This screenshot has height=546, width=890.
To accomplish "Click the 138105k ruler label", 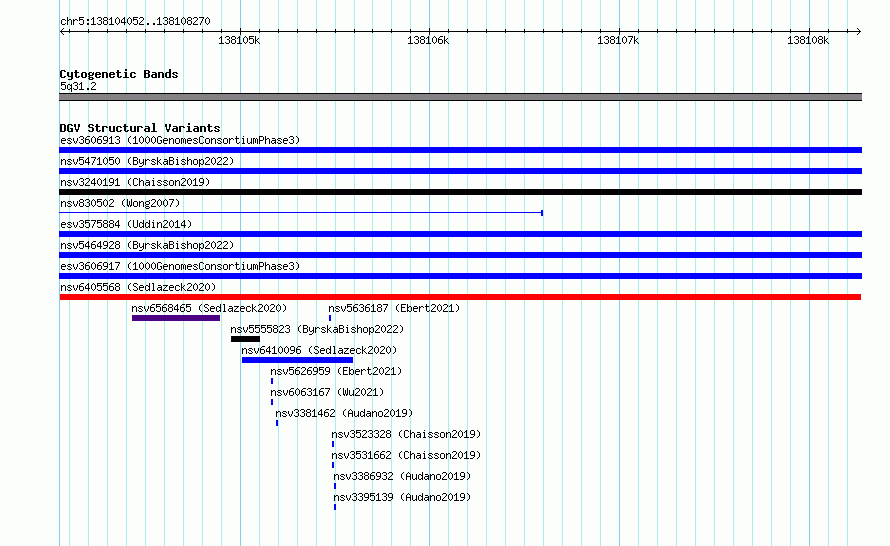I will (239, 40).
